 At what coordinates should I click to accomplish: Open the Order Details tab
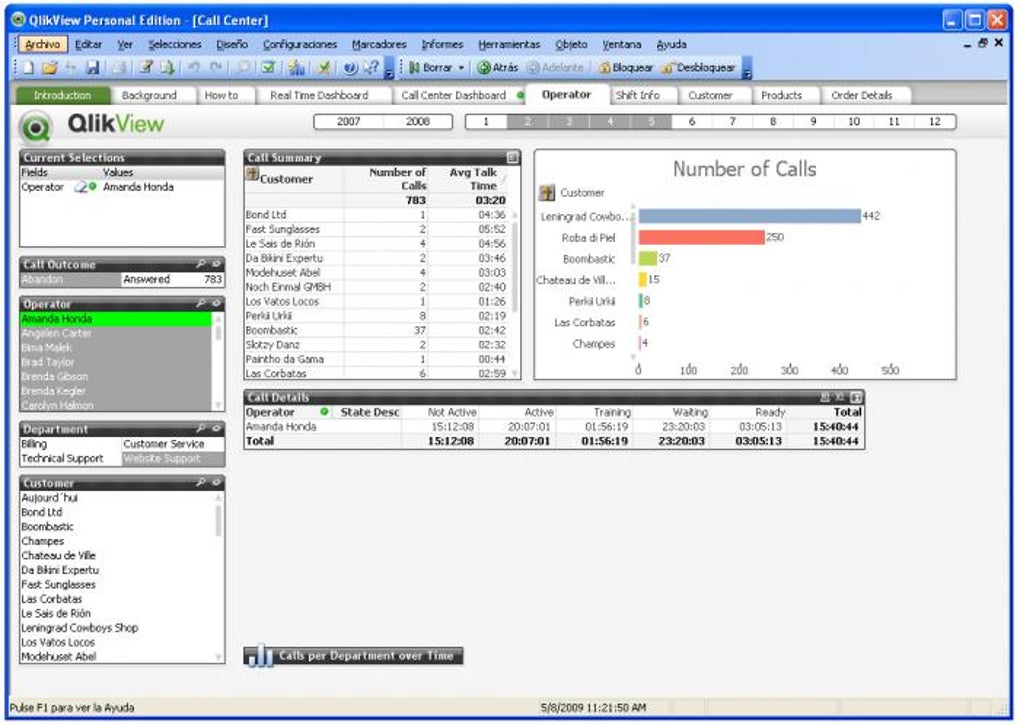861,95
